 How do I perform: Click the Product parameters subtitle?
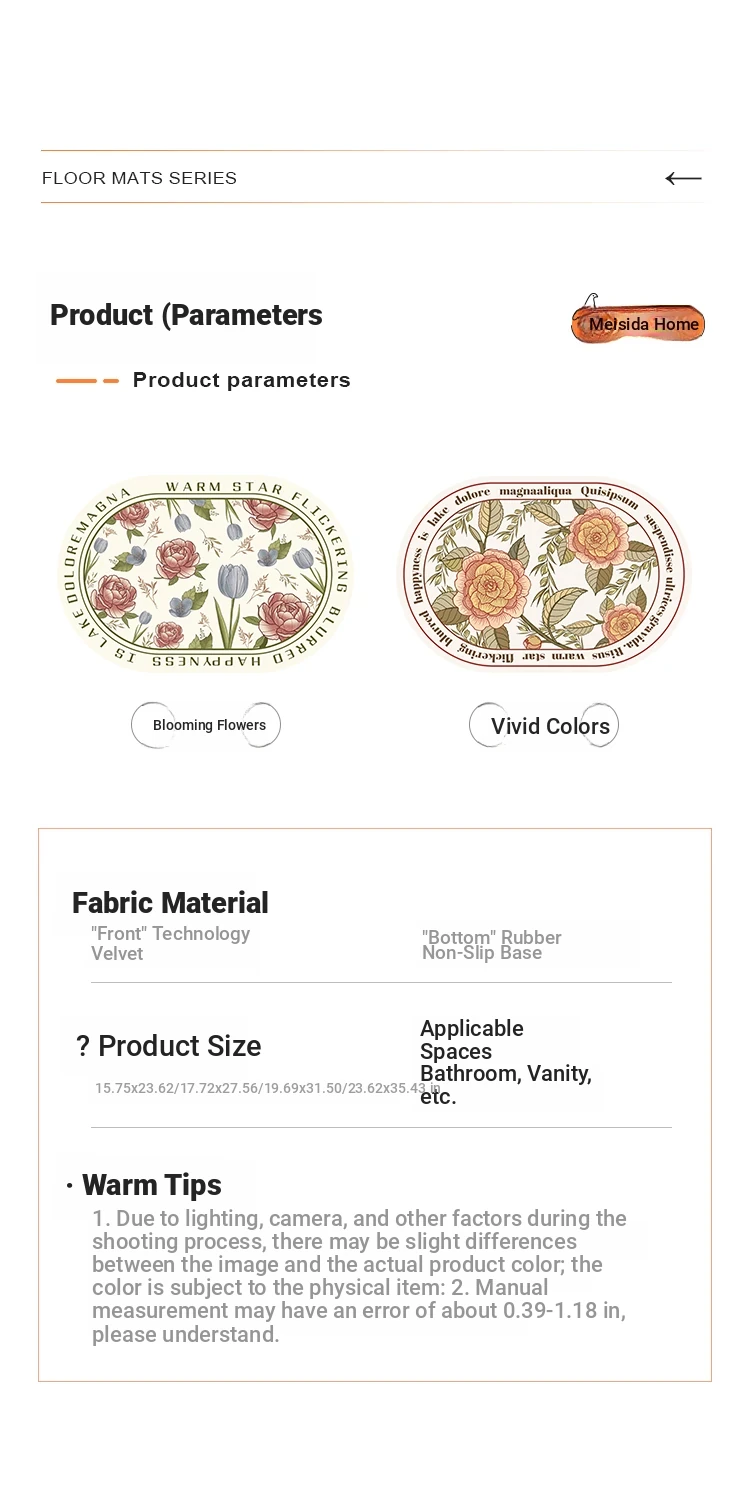tap(242, 380)
